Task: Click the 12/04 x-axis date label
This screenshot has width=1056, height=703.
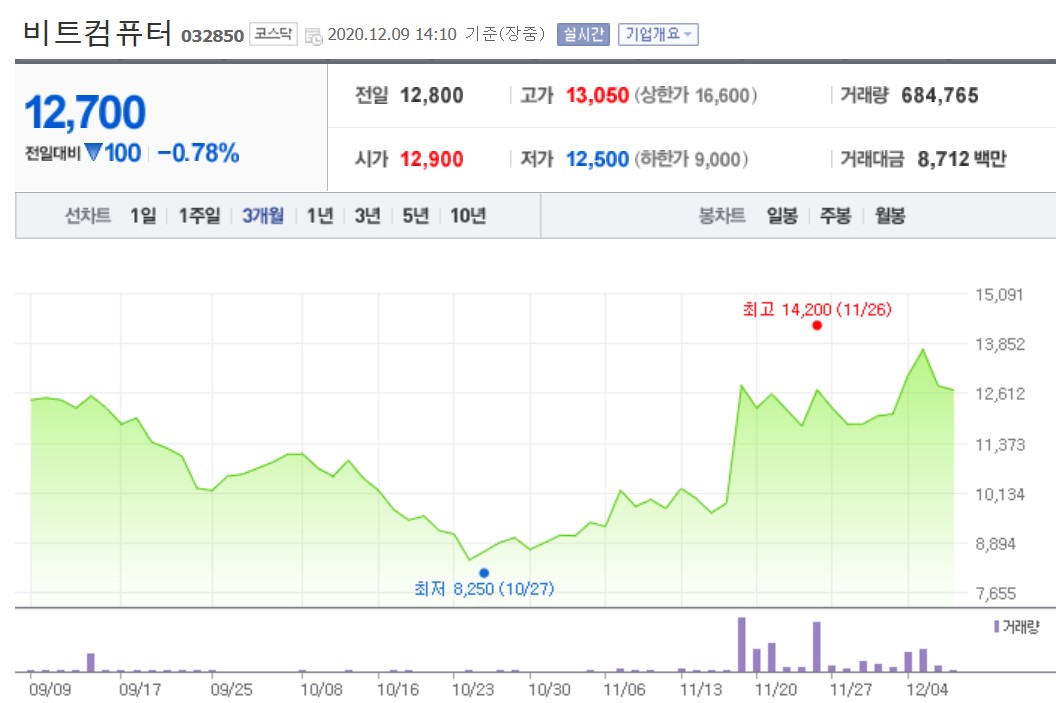Action: click(x=927, y=689)
